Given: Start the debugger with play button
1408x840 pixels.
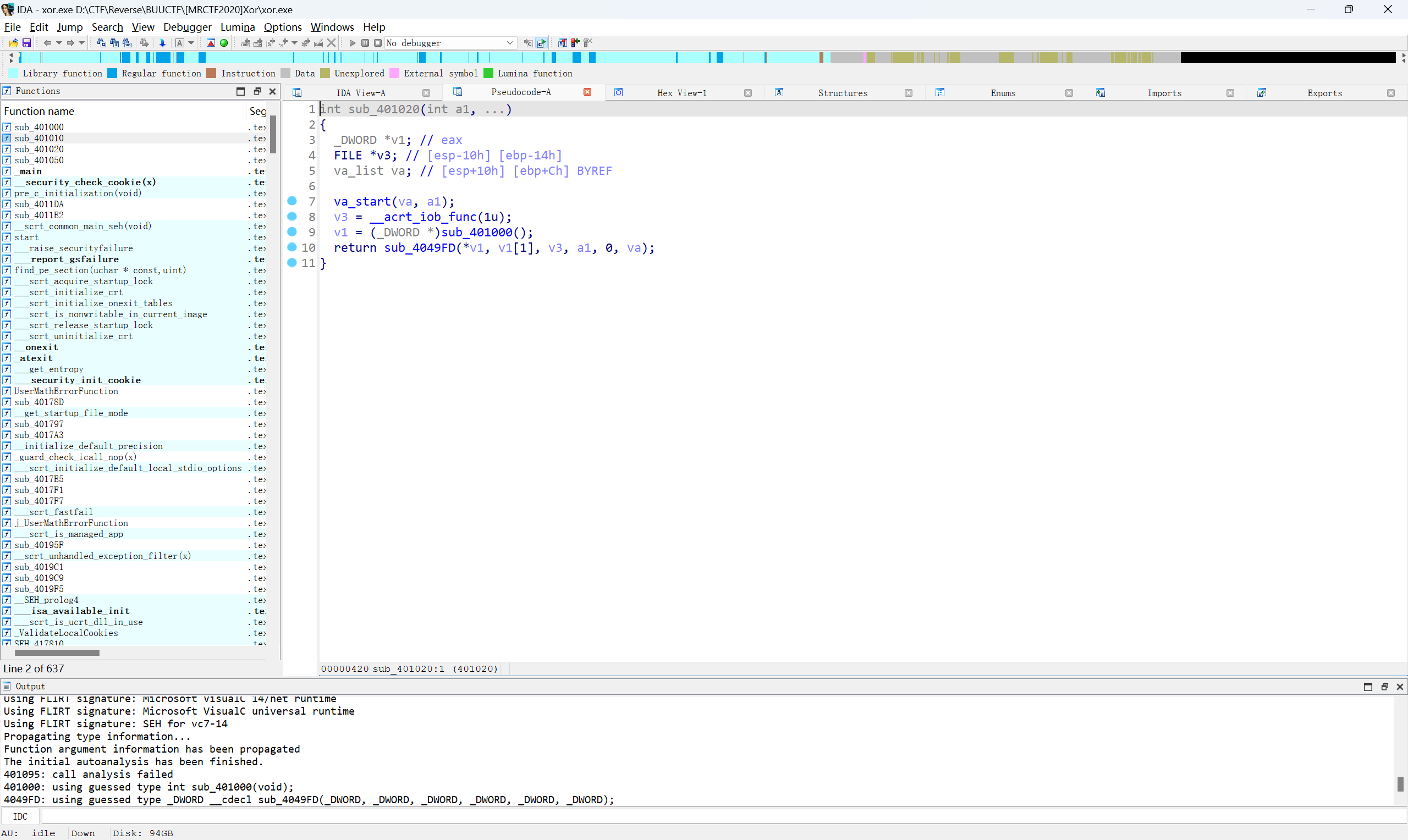Looking at the screenshot, I should pyautogui.click(x=352, y=43).
